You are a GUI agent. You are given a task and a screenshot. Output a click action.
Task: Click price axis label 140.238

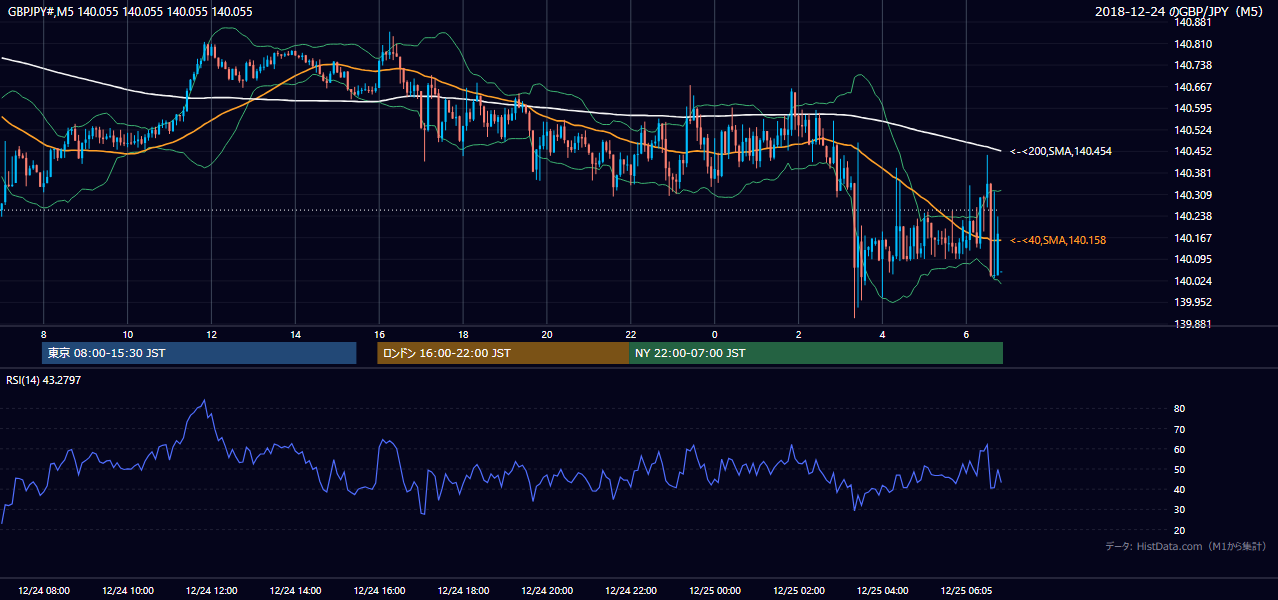(x=1193, y=216)
